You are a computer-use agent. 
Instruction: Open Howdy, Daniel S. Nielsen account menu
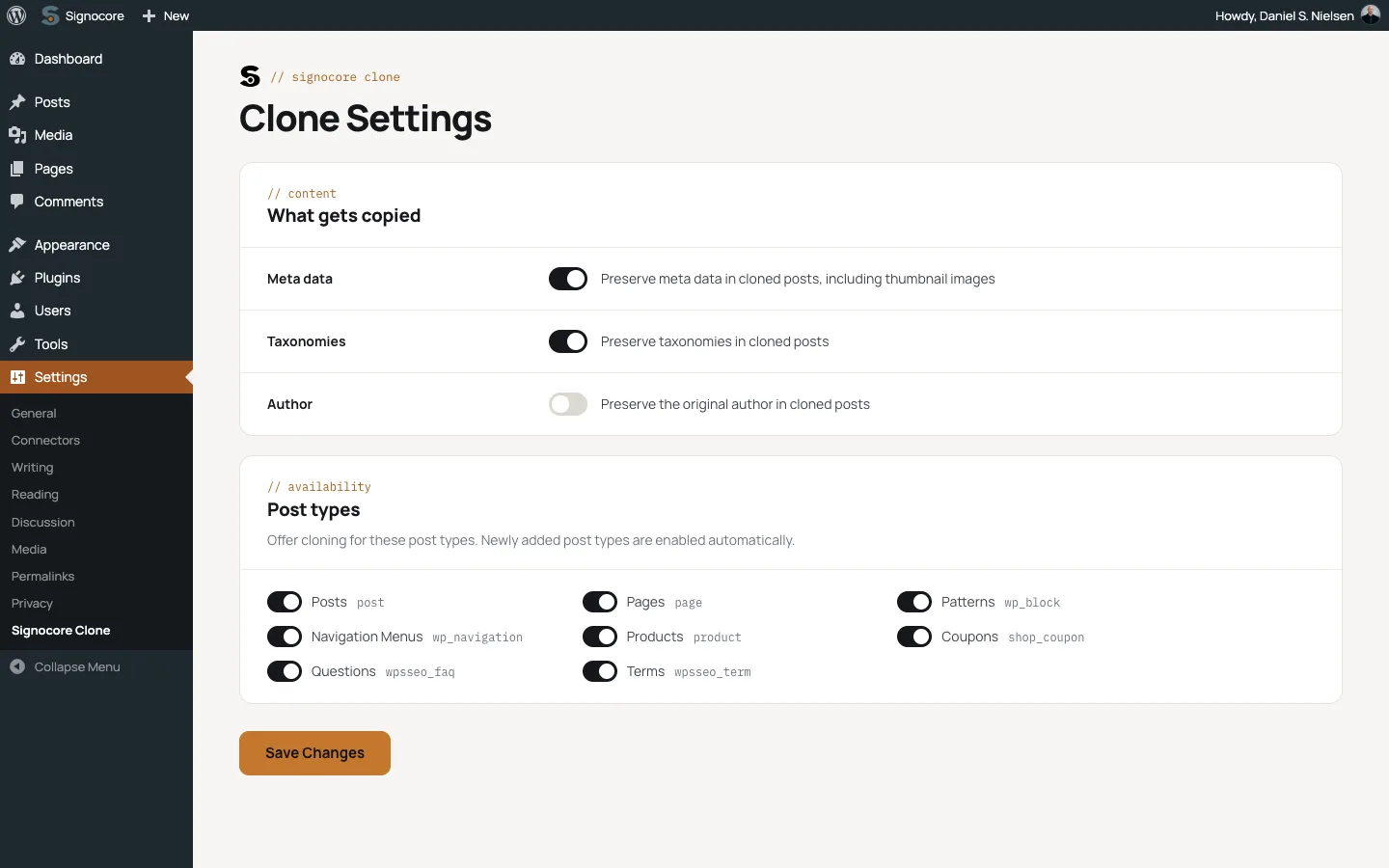pyautogui.click(x=1297, y=15)
